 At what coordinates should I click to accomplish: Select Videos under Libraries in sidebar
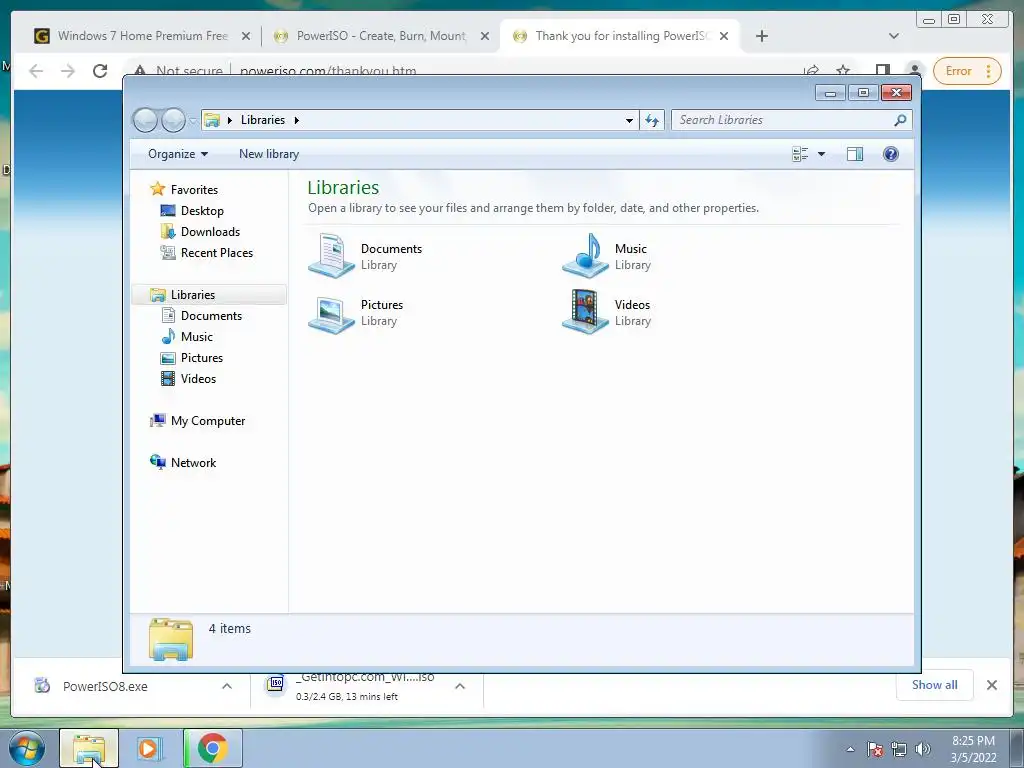(x=198, y=379)
